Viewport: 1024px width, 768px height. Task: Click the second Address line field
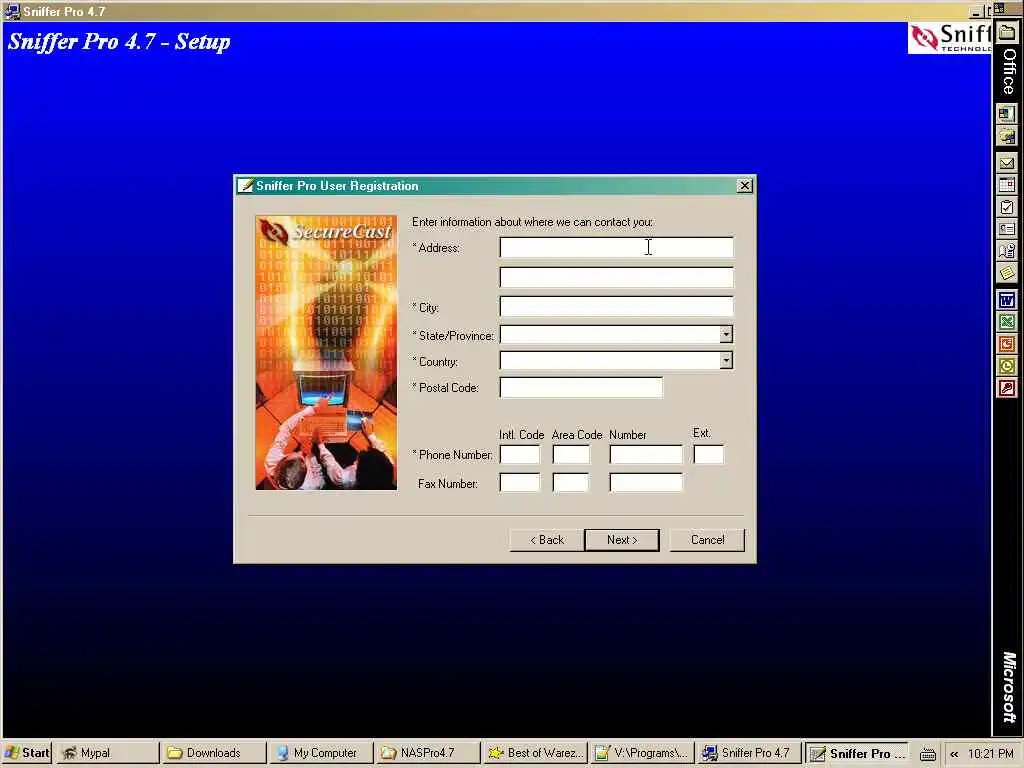[616, 277]
